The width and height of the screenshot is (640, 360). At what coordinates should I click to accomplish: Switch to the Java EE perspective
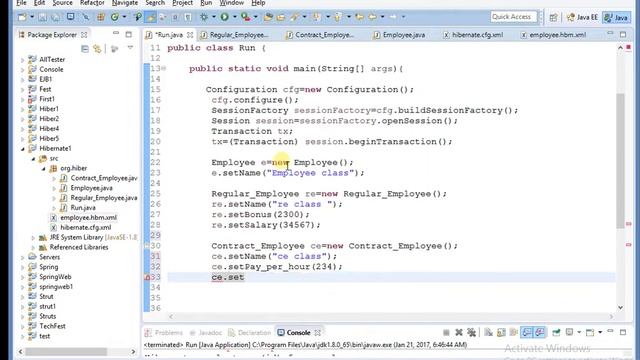(x=582, y=17)
